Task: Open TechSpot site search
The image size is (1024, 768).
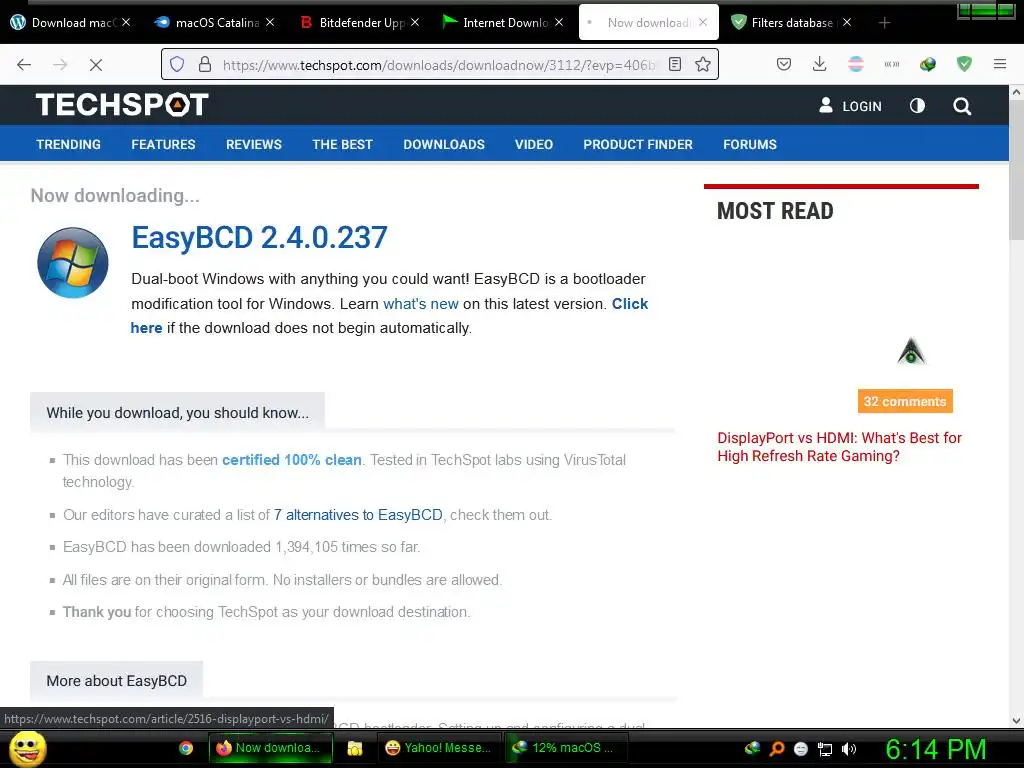Action: tap(962, 106)
